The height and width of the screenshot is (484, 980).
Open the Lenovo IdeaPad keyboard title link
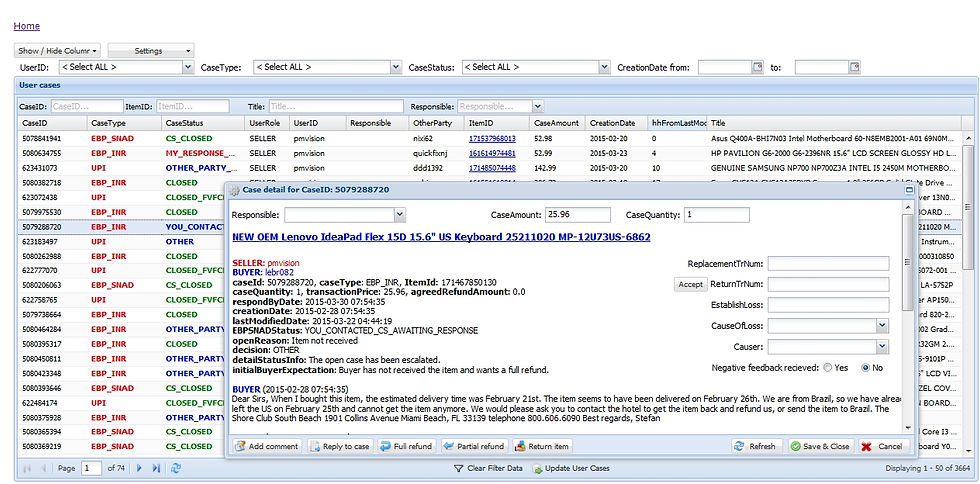coord(441,237)
